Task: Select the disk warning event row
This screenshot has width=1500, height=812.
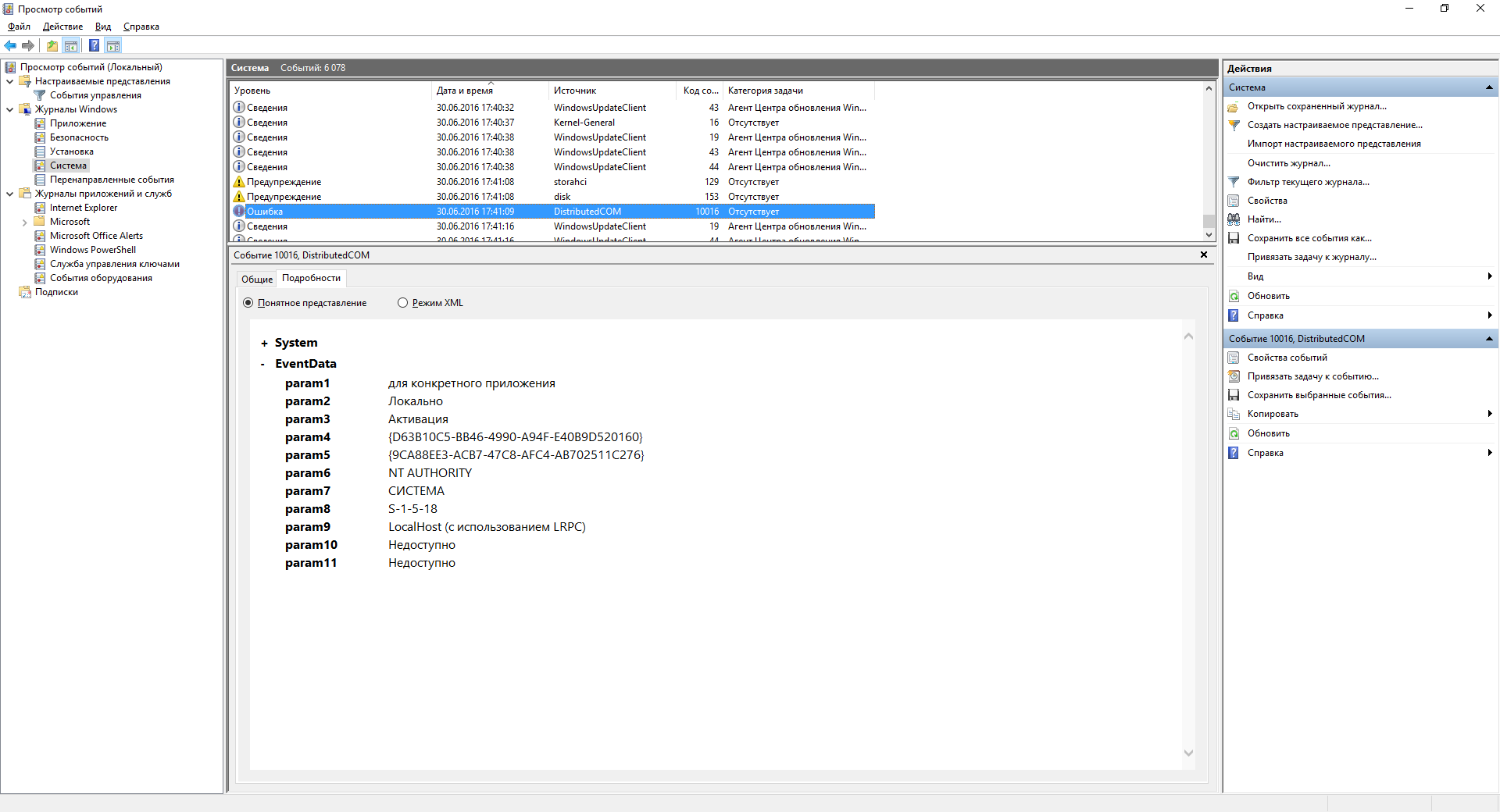Action: click(553, 197)
